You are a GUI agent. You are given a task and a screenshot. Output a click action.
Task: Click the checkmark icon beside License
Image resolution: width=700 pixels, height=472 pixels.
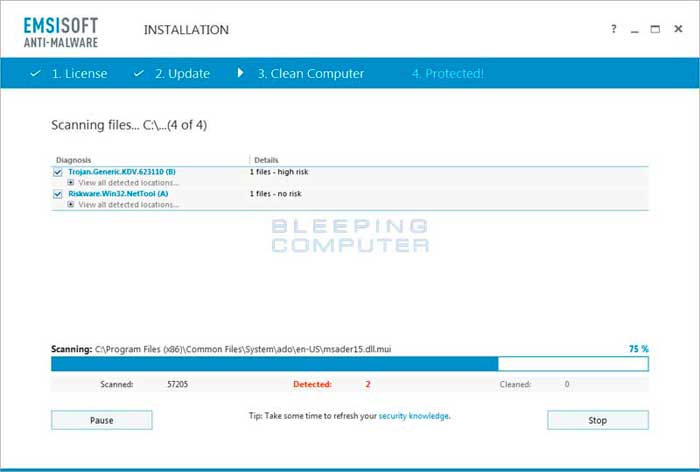[x=36, y=73]
